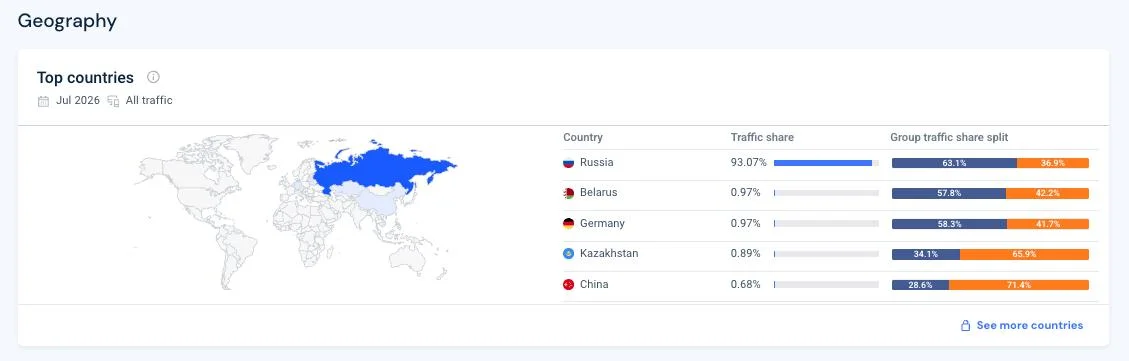1129x361 pixels.
Task: Click the All traffic label
Action: [149, 101]
